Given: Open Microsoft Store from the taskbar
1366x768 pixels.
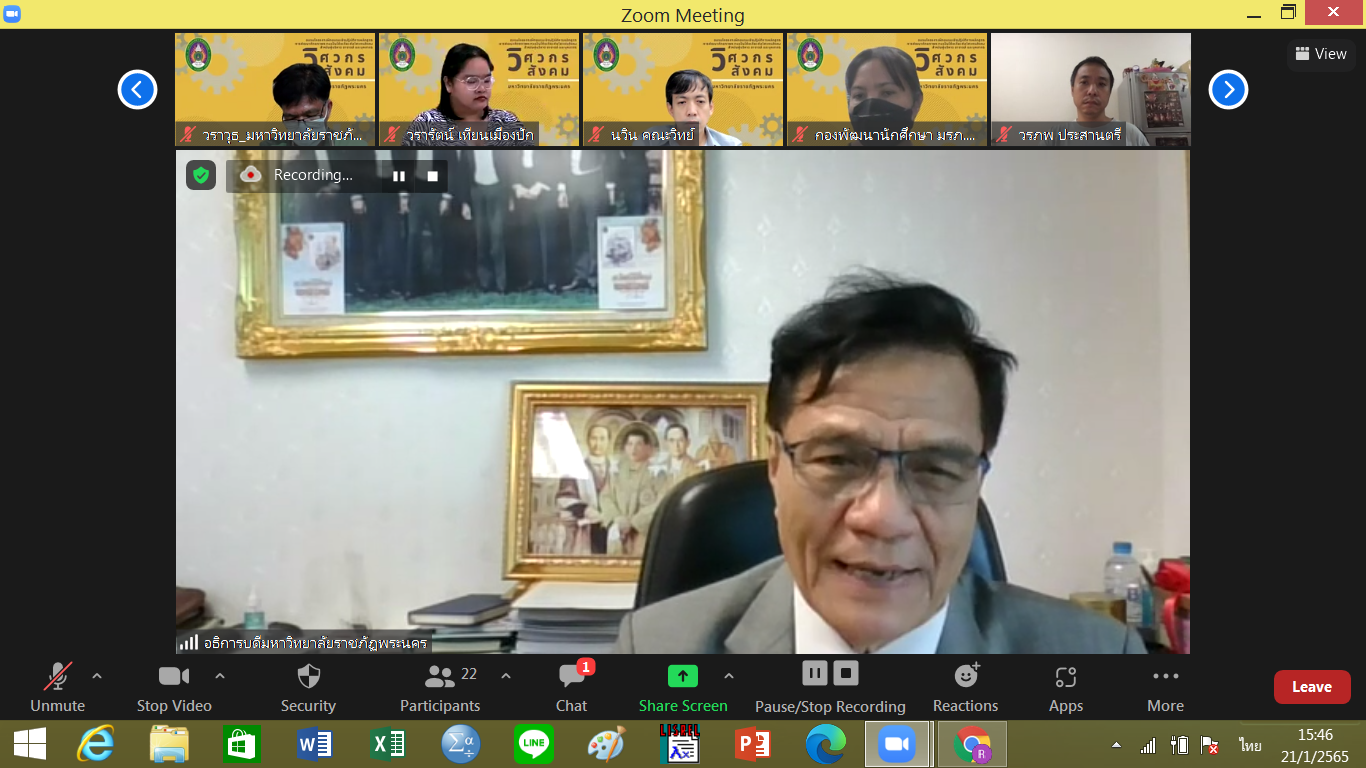Looking at the screenshot, I should [242, 745].
